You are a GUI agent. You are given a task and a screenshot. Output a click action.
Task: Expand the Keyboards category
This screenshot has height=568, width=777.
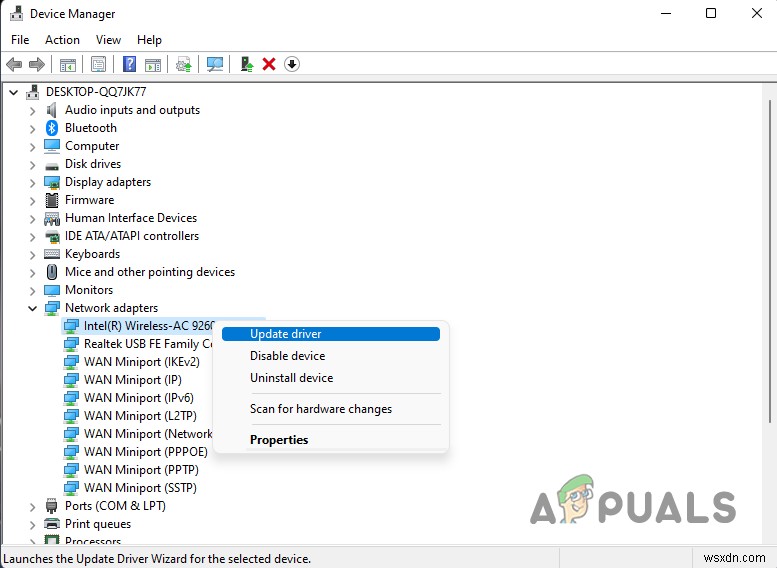tap(33, 255)
